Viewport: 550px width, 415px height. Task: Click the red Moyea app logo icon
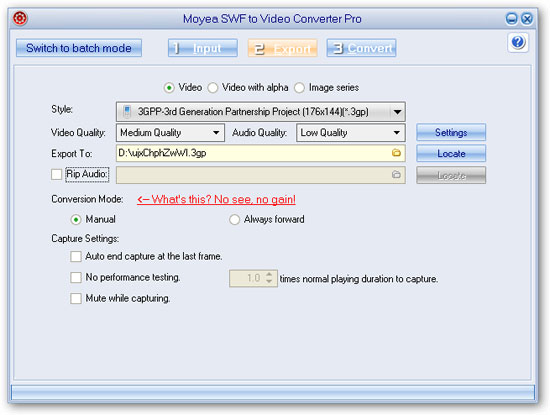click(20, 18)
